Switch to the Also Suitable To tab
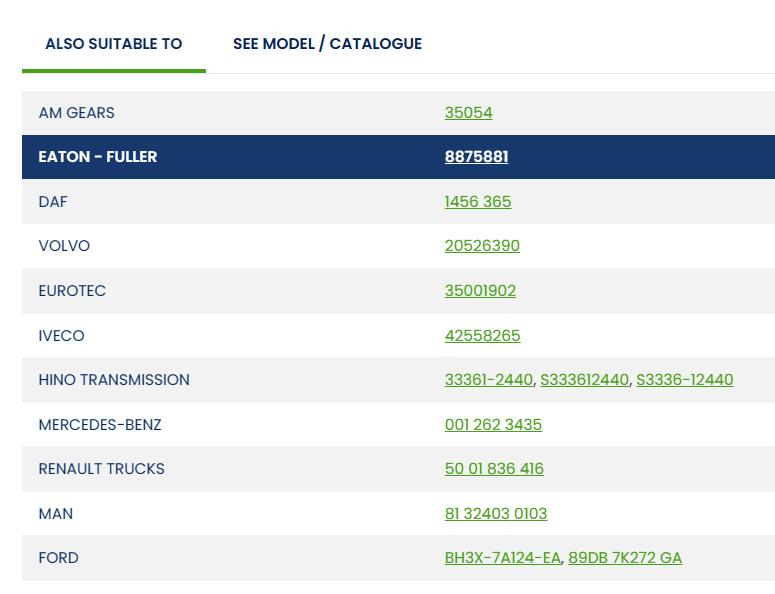Image resolution: width=775 pixels, height=594 pixels. [x=113, y=44]
